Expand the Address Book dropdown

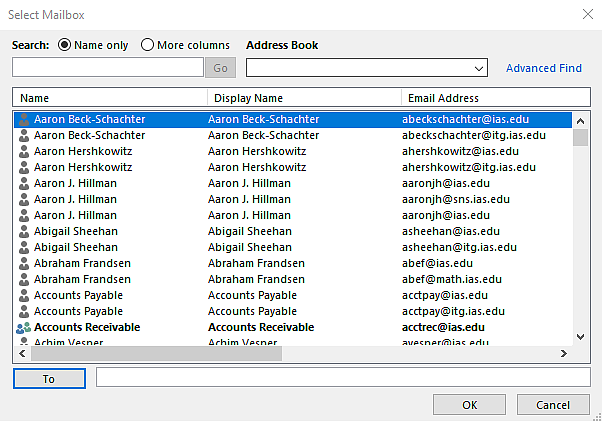coord(479,68)
